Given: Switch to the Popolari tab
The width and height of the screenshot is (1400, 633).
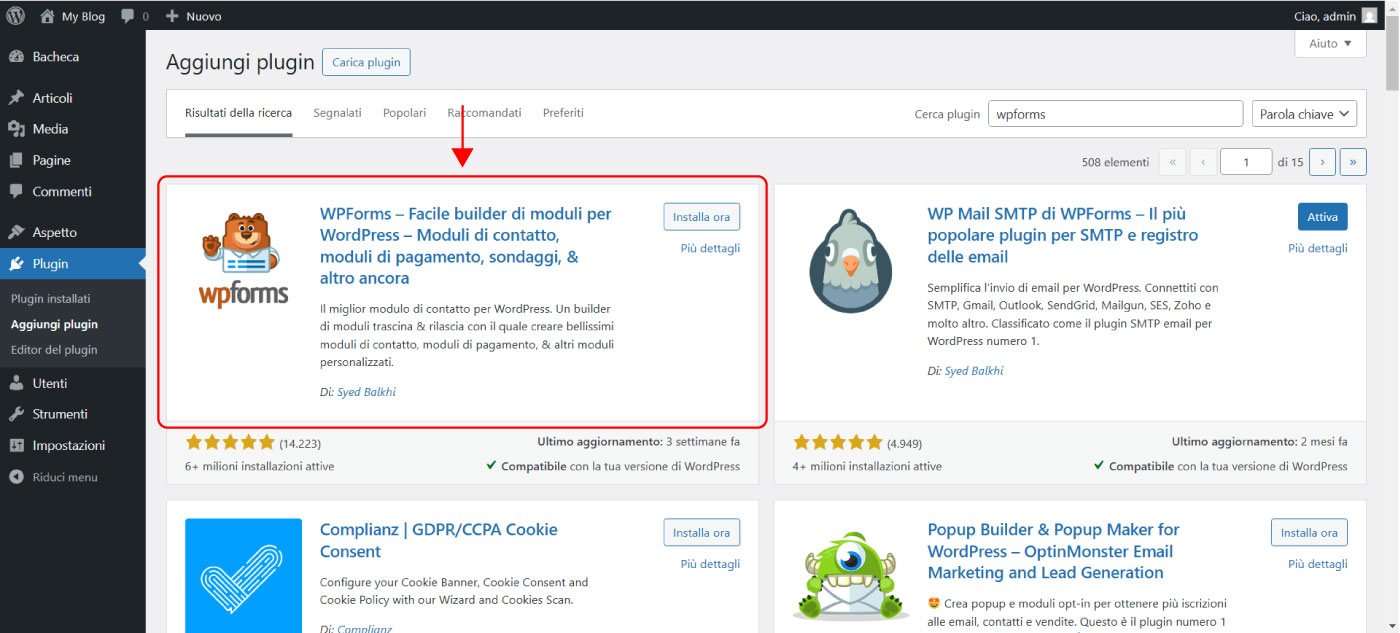Looking at the screenshot, I should [x=404, y=113].
